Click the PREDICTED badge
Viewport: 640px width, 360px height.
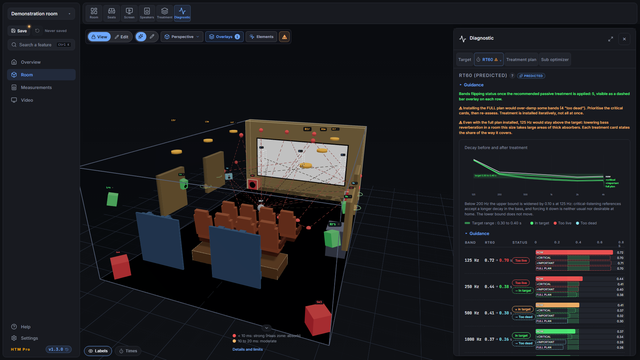[x=531, y=76]
